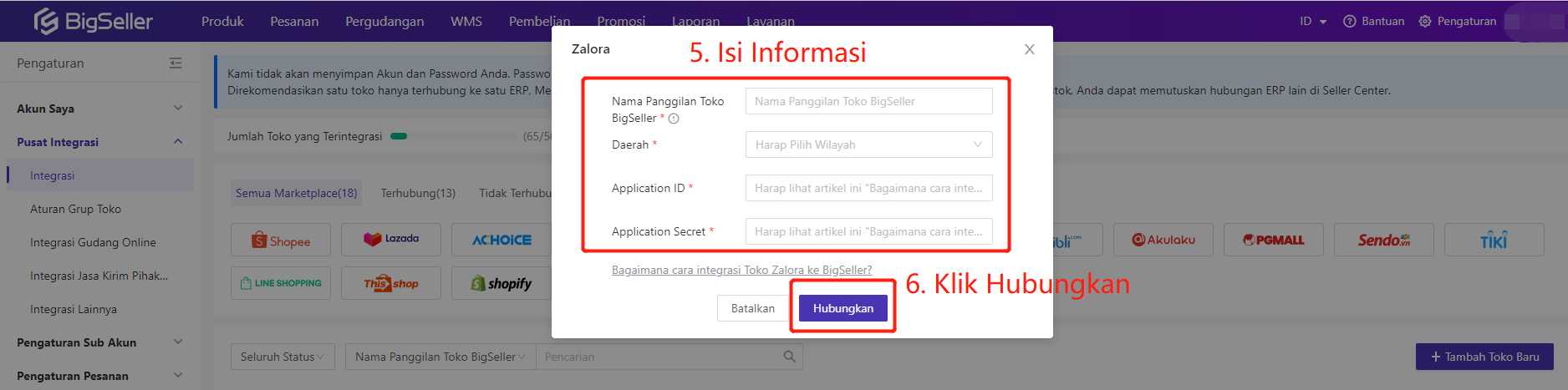The image size is (1568, 390).
Task: Select the PGMALL marketplace card
Action: (x=1274, y=240)
